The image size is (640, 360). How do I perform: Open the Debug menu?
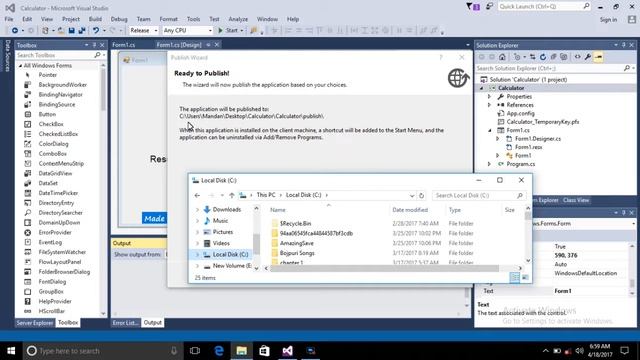tap(119, 19)
